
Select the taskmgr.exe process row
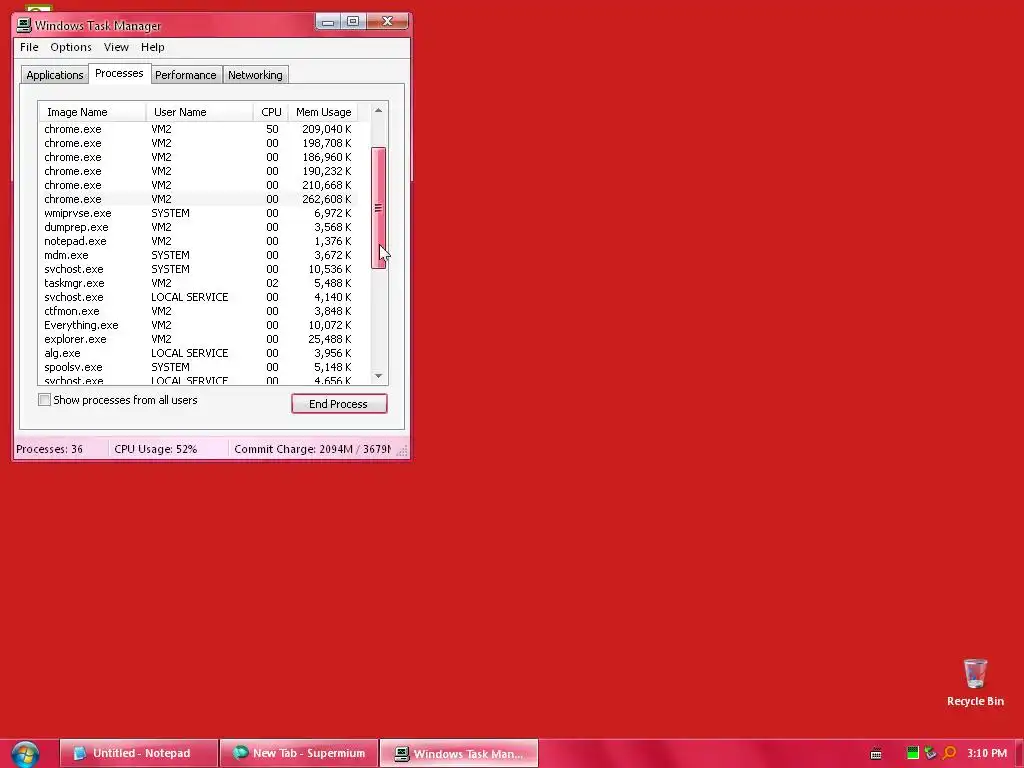pyautogui.click(x=198, y=283)
